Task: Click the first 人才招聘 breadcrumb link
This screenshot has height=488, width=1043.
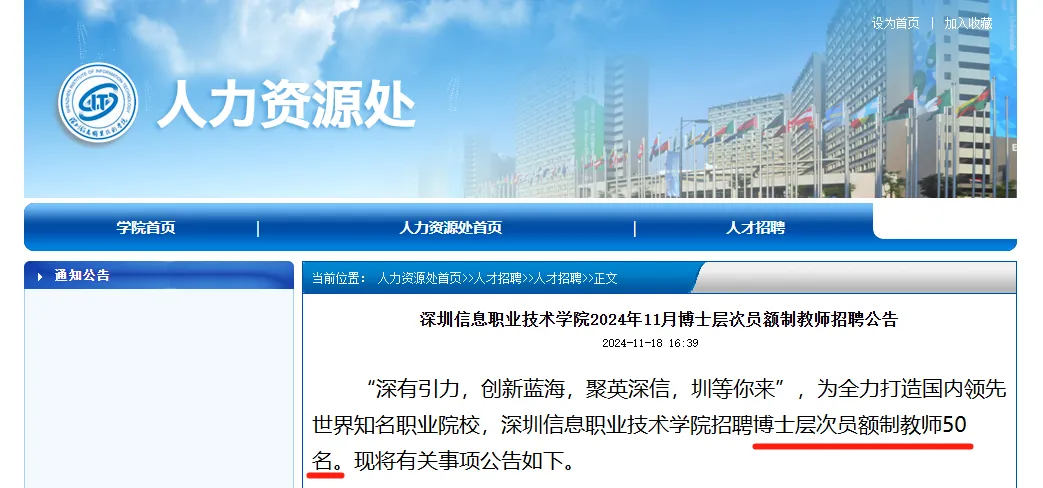Action: [499, 278]
